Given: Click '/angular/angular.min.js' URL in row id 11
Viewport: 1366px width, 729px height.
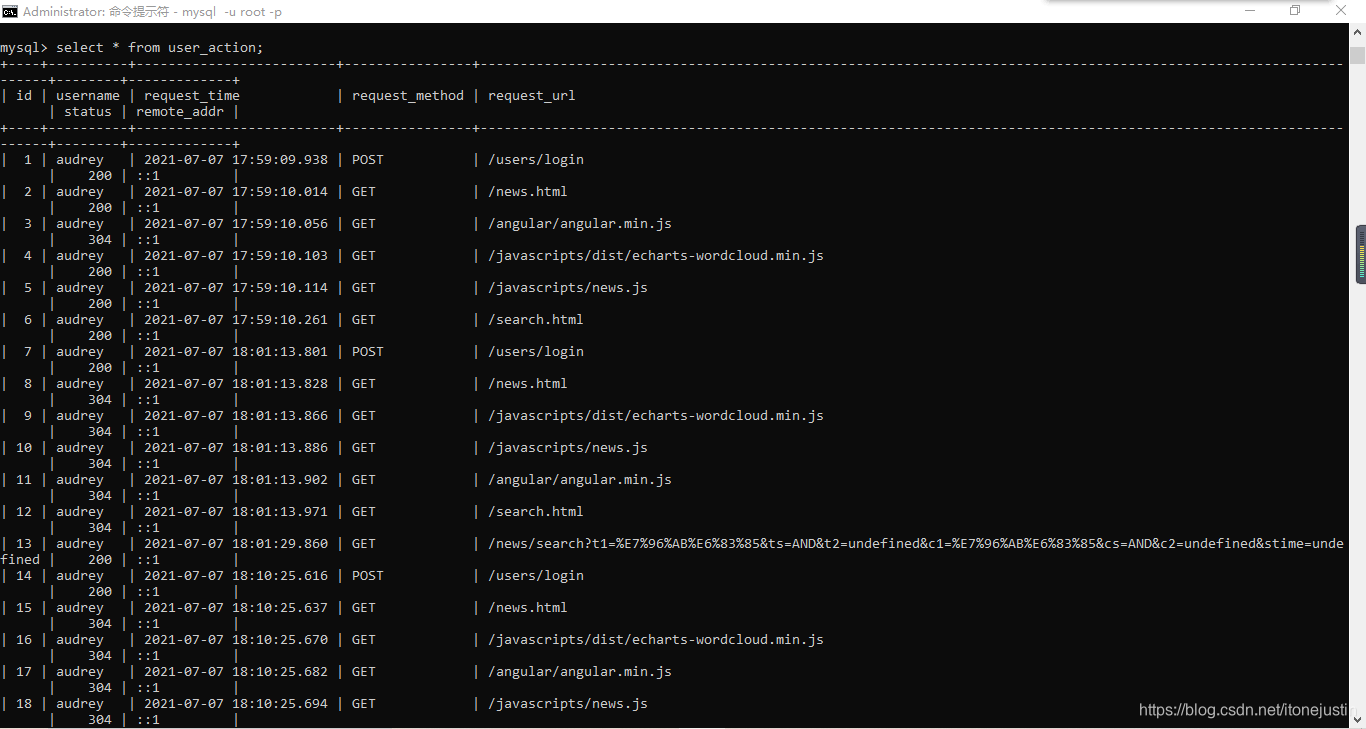Looking at the screenshot, I should tap(580, 480).
